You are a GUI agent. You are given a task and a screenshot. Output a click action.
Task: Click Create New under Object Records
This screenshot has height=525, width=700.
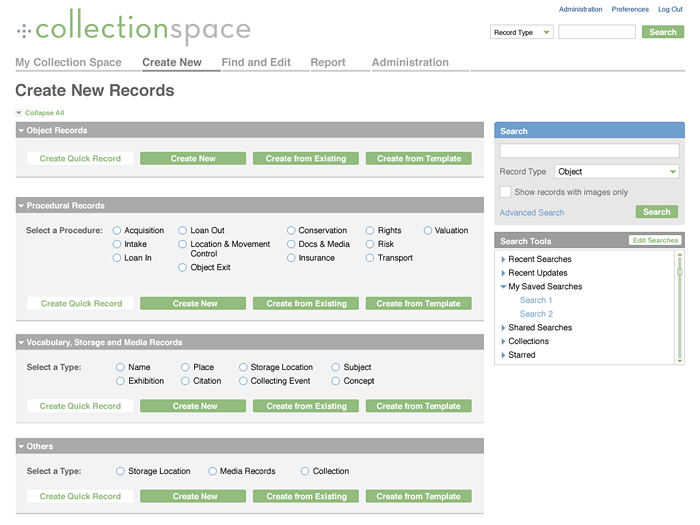pyautogui.click(x=193, y=158)
